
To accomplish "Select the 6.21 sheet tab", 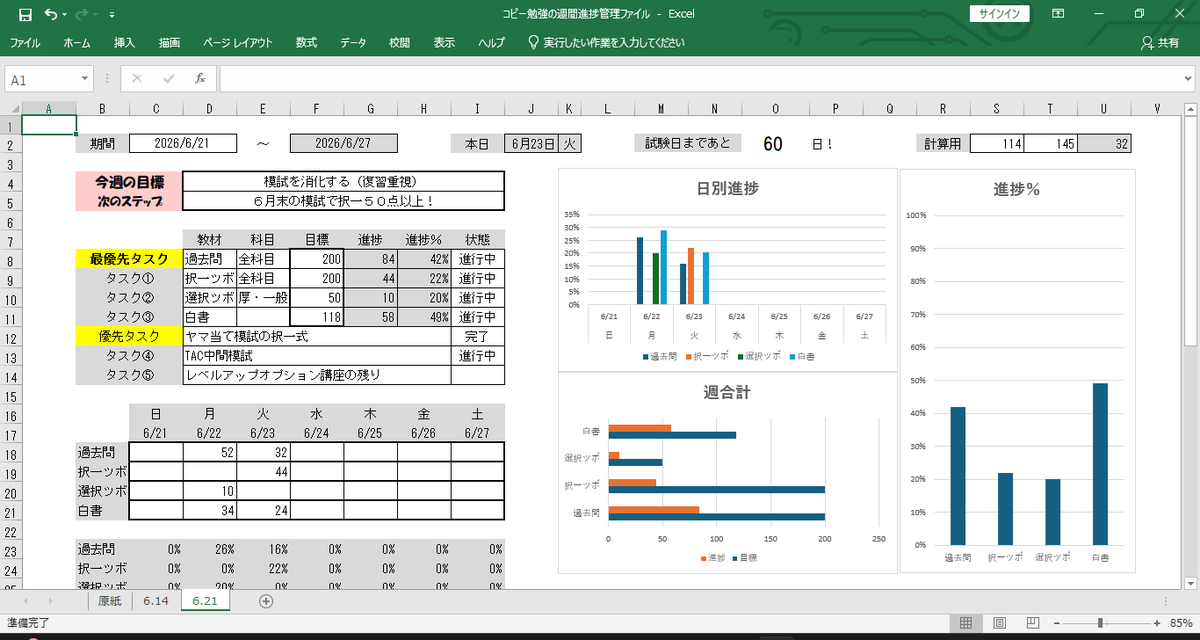I will tap(205, 601).
